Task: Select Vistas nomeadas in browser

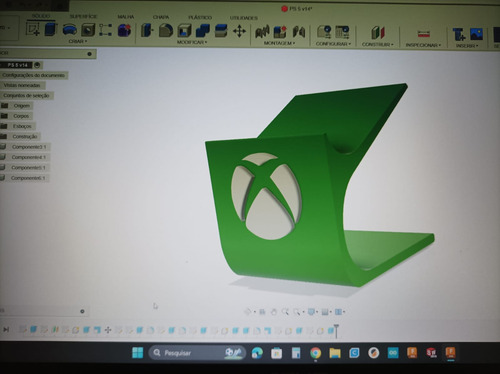Action: click(22, 85)
